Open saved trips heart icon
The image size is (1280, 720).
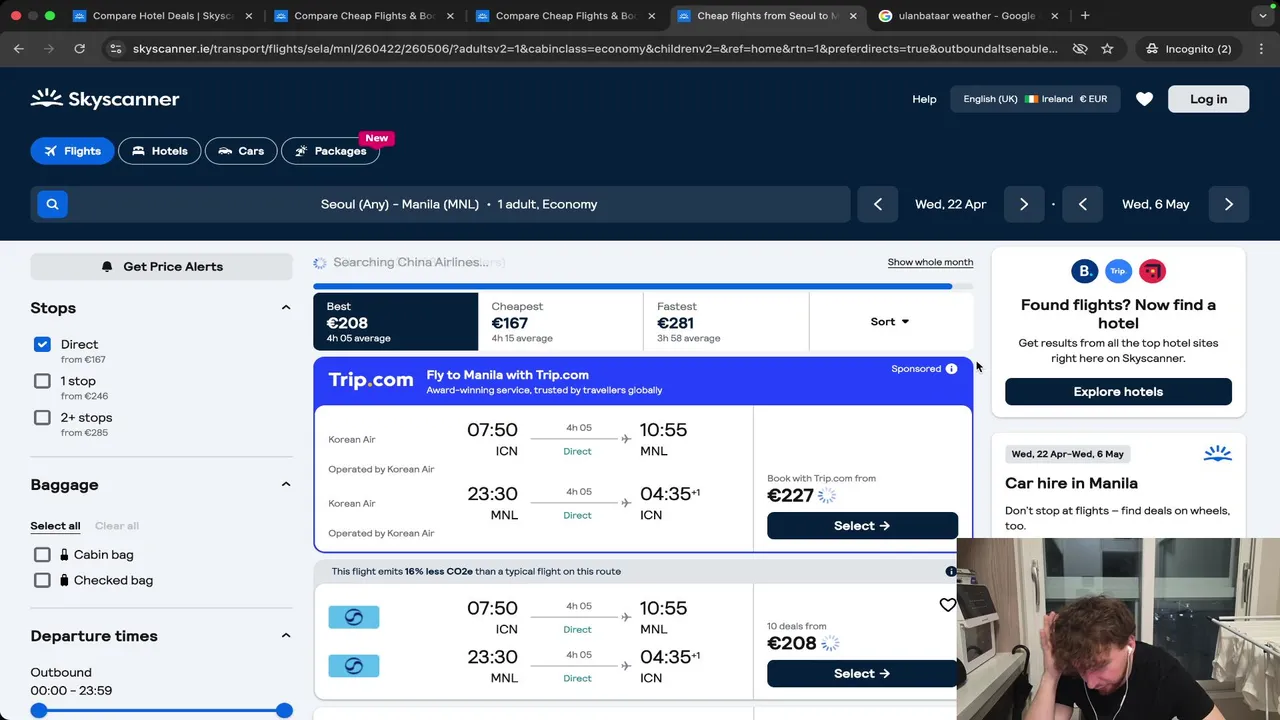point(1144,99)
